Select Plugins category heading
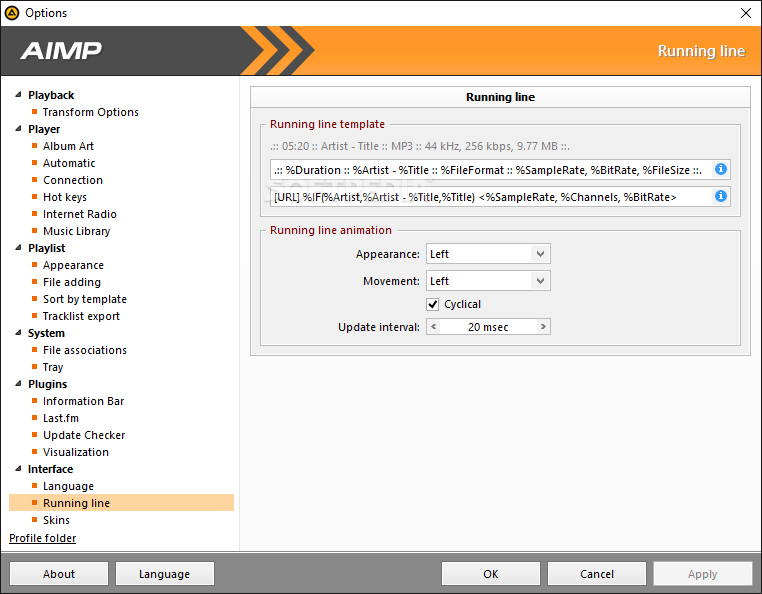This screenshot has height=594, width=762. point(48,384)
